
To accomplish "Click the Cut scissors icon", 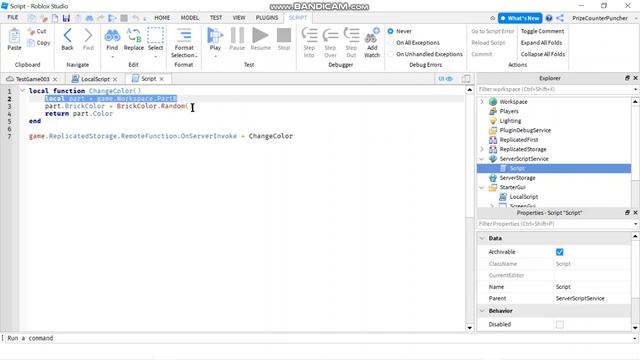I will [x=31, y=31].
